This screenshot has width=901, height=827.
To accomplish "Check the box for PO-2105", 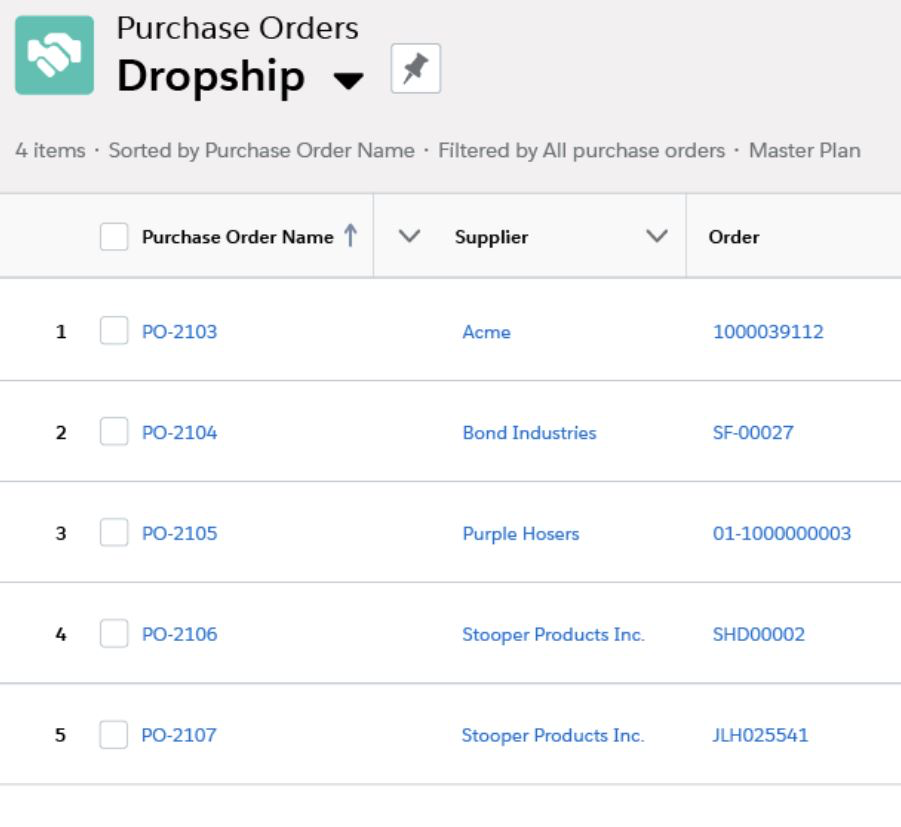I will click(x=114, y=532).
